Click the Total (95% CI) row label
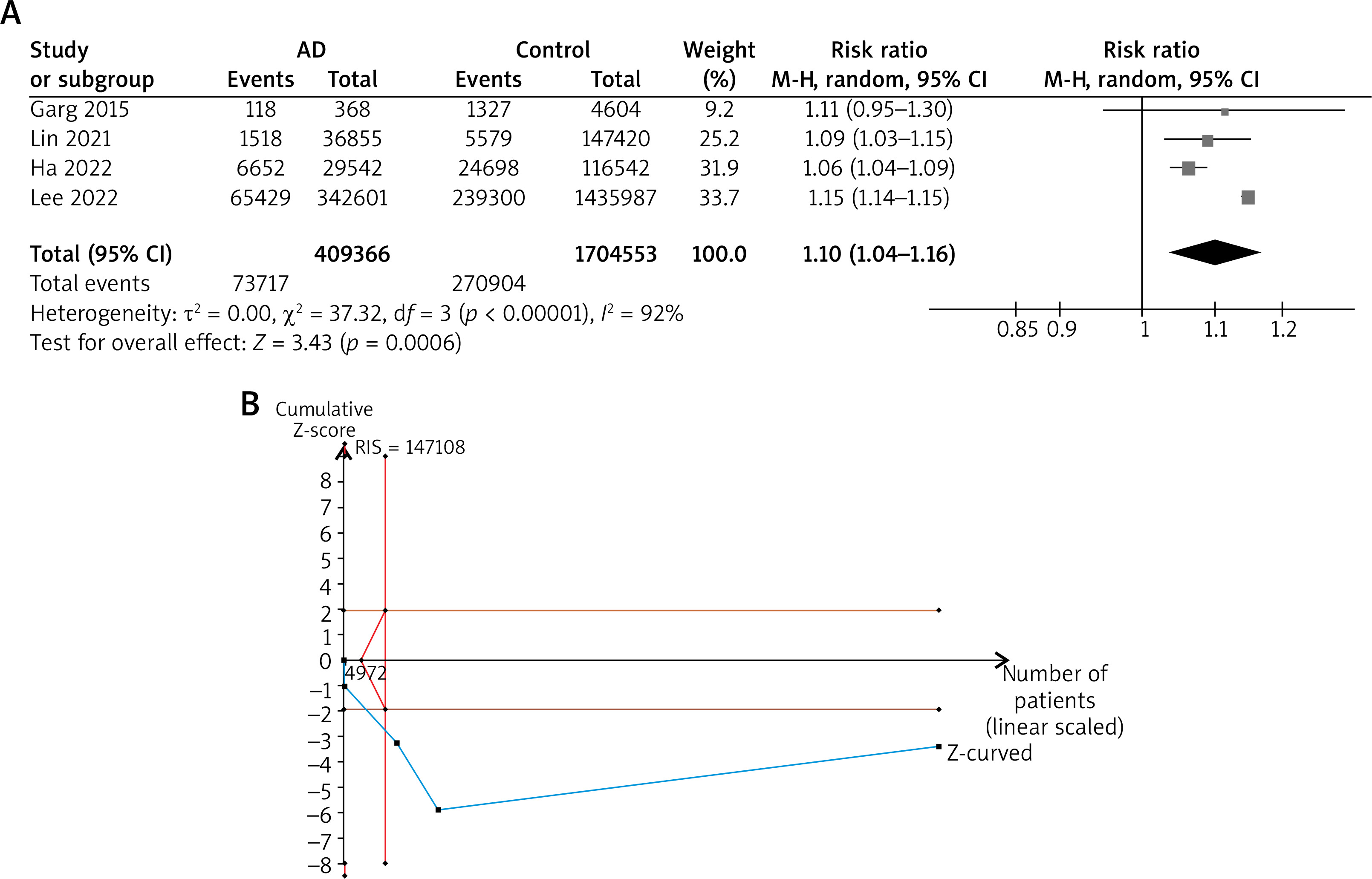 click(x=101, y=254)
